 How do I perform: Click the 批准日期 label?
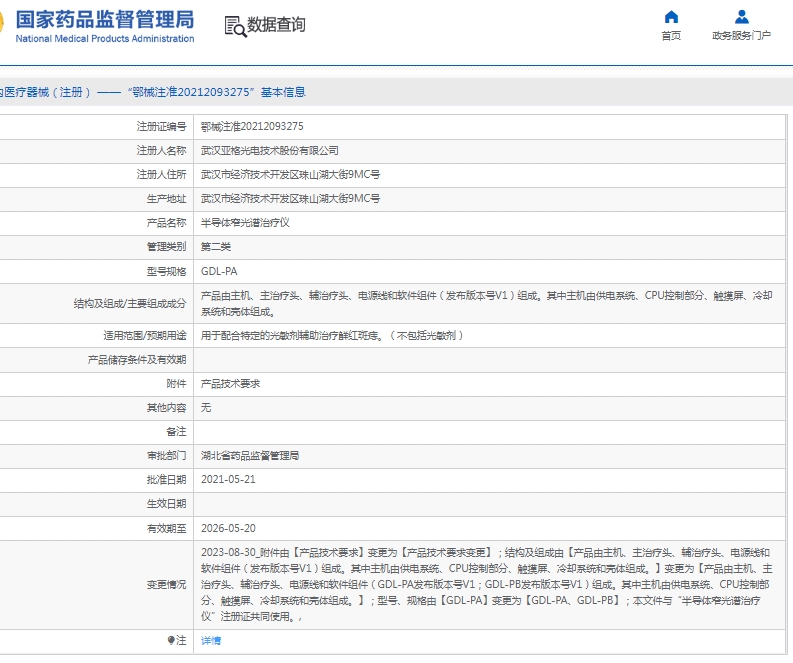[x=166, y=479]
